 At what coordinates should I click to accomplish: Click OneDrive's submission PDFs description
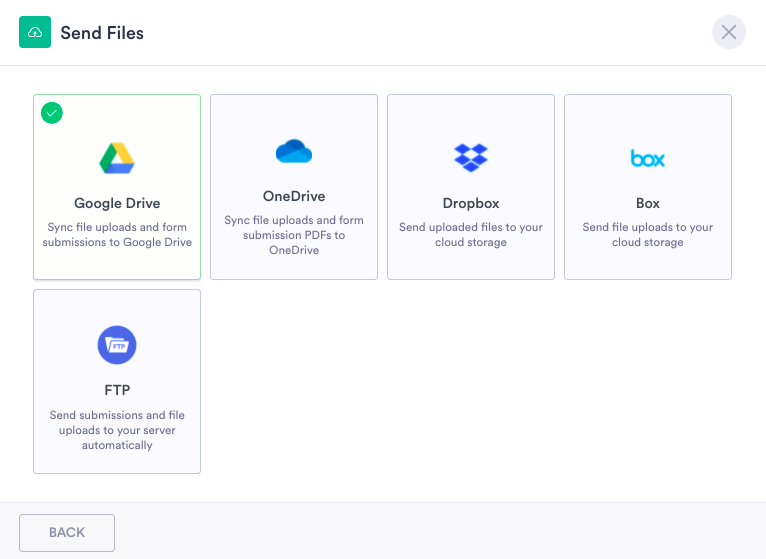294,235
